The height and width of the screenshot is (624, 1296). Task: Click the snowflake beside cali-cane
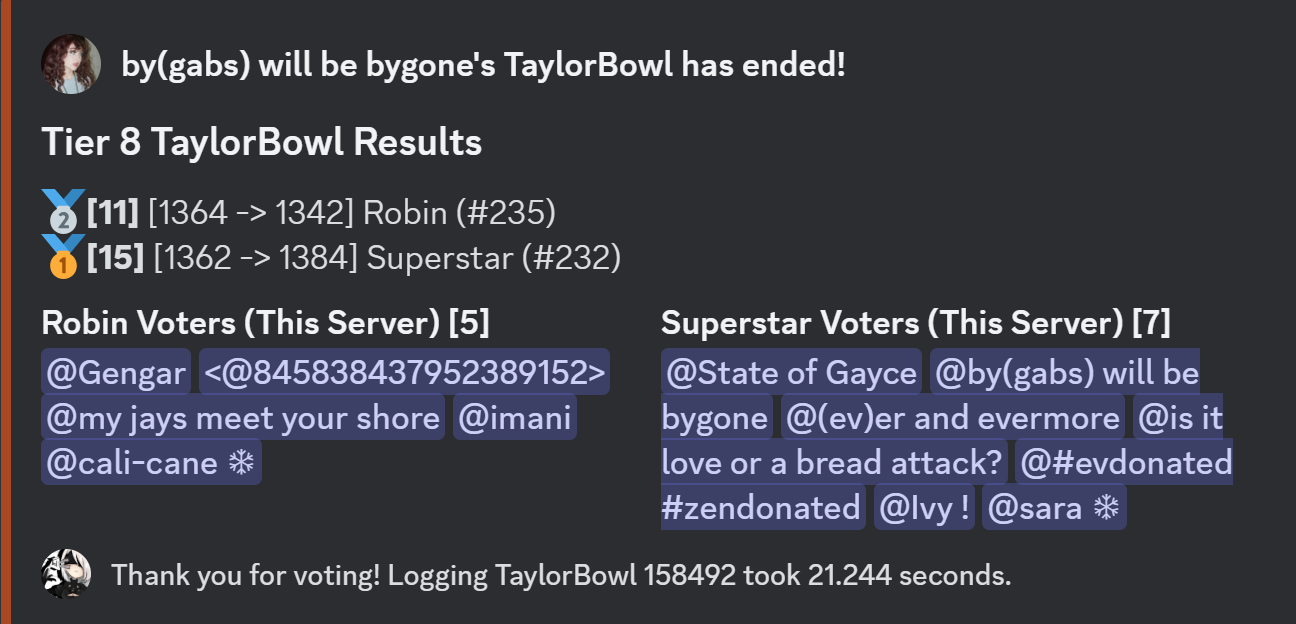[241, 462]
